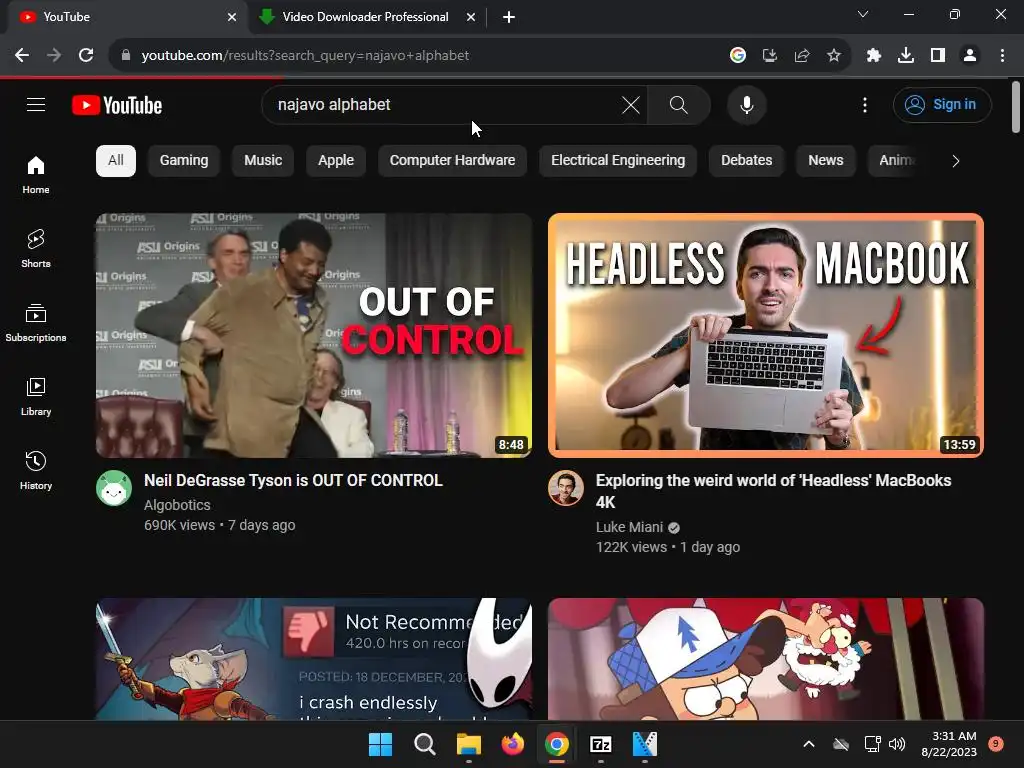Select the Debates filter chip
The width and height of the screenshot is (1024, 768).
coord(746,161)
